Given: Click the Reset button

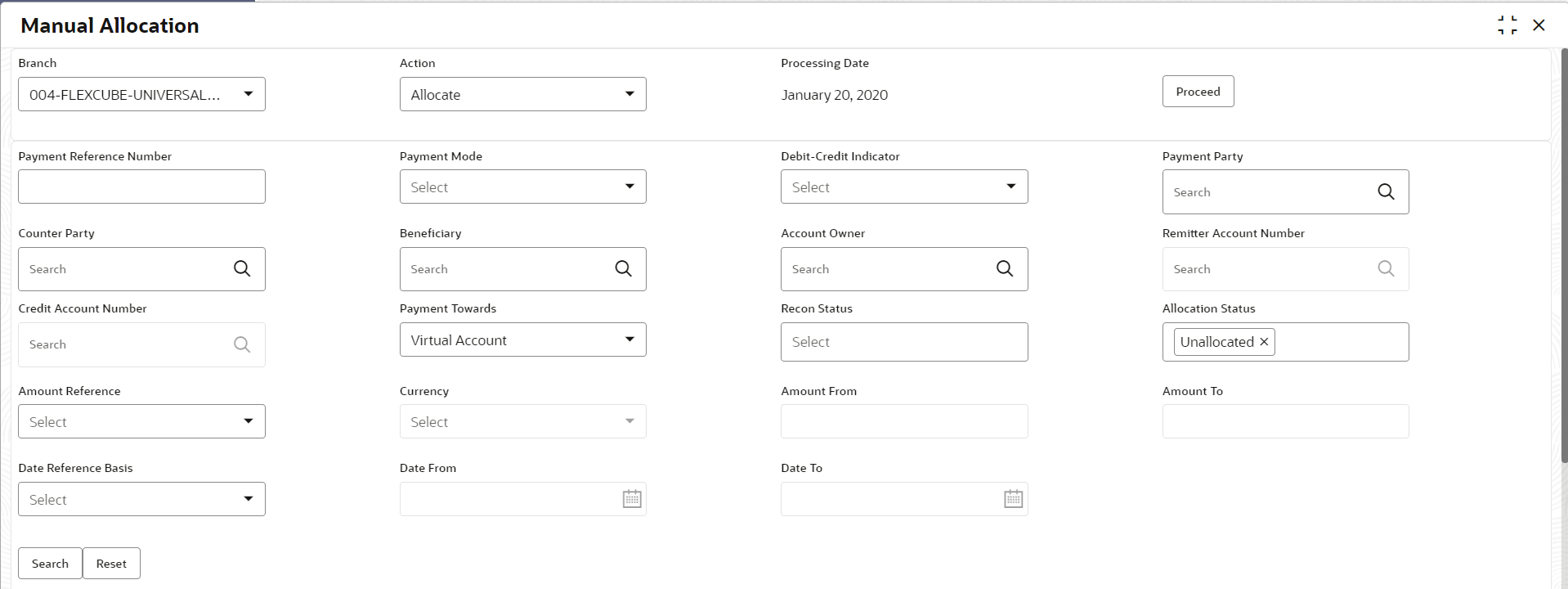Looking at the screenshot, I should click(111, 564).
